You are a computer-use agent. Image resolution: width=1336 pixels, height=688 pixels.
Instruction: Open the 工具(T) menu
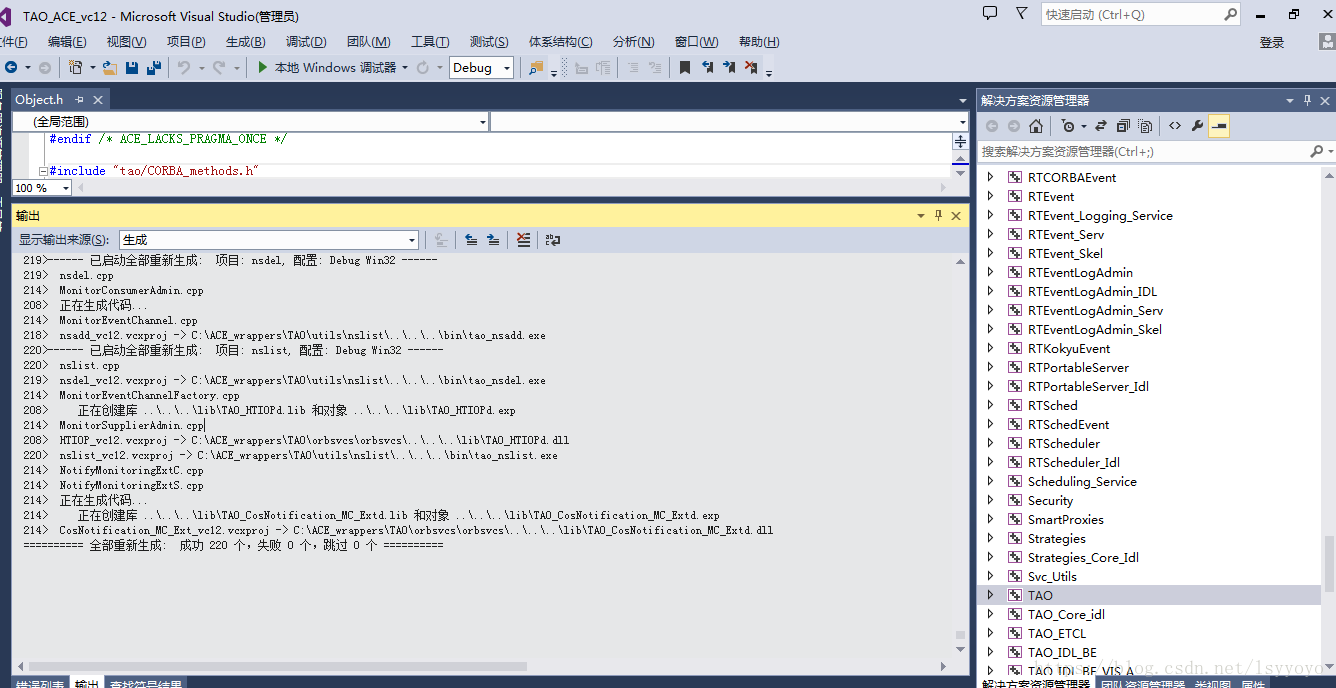pos(430,42)
